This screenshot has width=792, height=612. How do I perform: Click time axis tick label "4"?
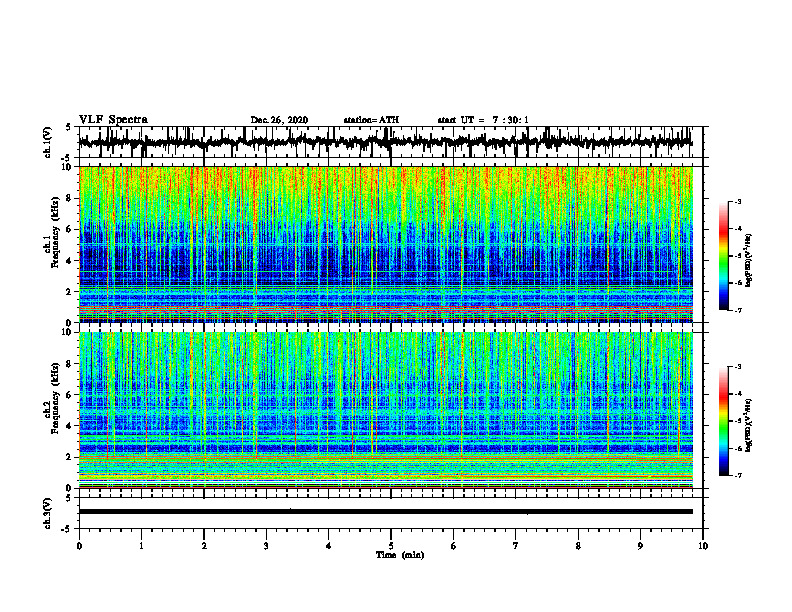[328, 546]
